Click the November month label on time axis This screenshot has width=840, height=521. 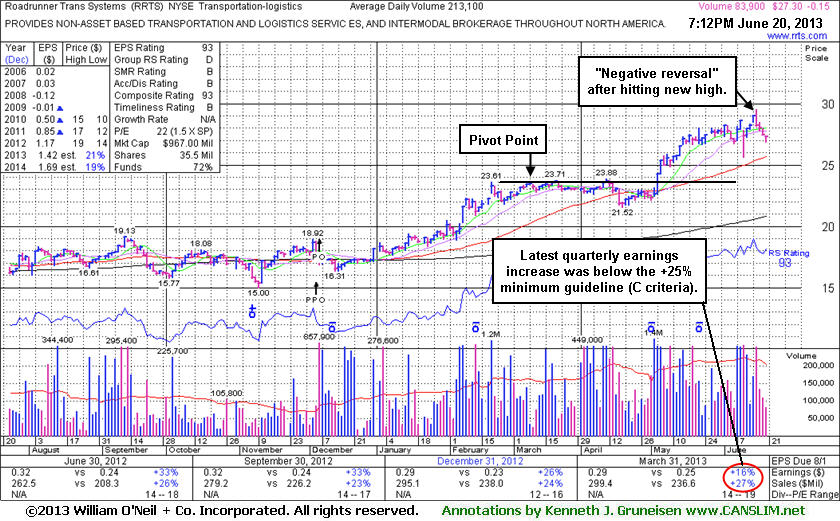click(261, 450)
